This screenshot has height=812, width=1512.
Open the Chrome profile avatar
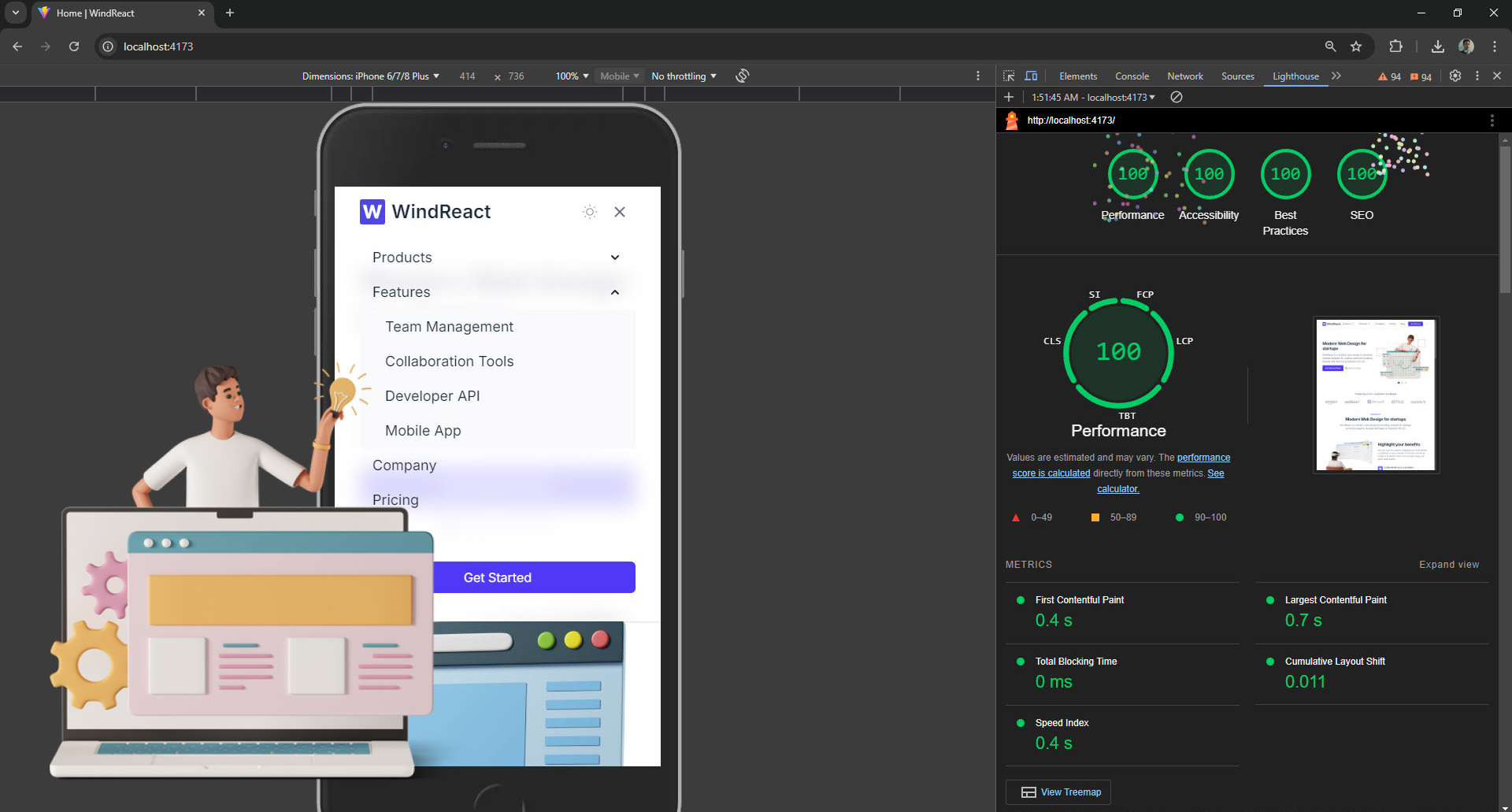point(1466,46)
